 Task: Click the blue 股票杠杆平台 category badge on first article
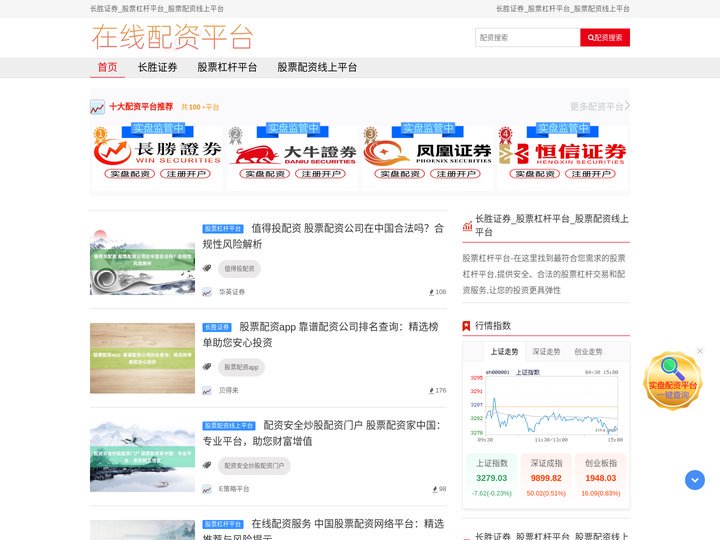pyautogui.click(x=223, y=229)
